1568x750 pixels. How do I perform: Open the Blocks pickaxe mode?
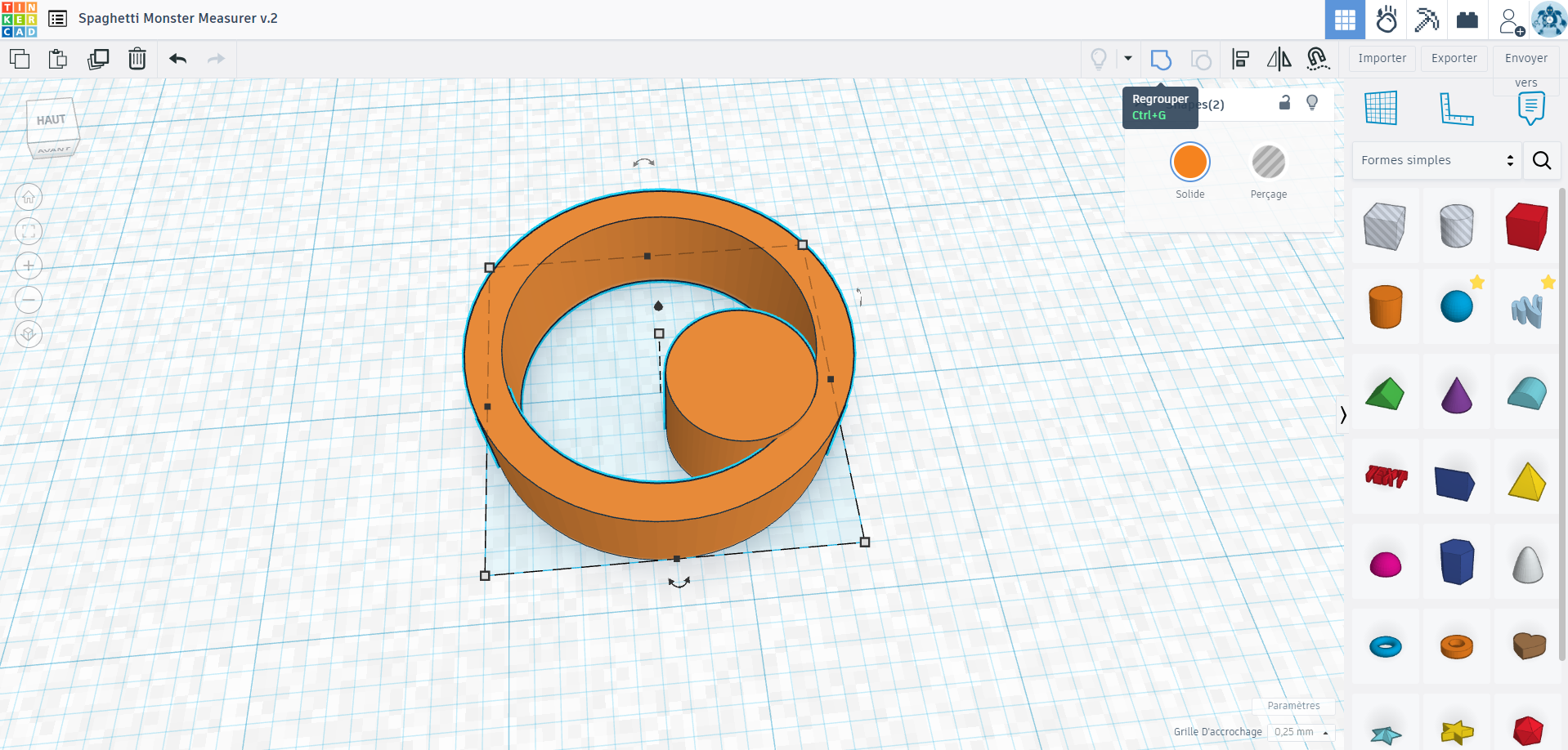tap(1427, 20)
